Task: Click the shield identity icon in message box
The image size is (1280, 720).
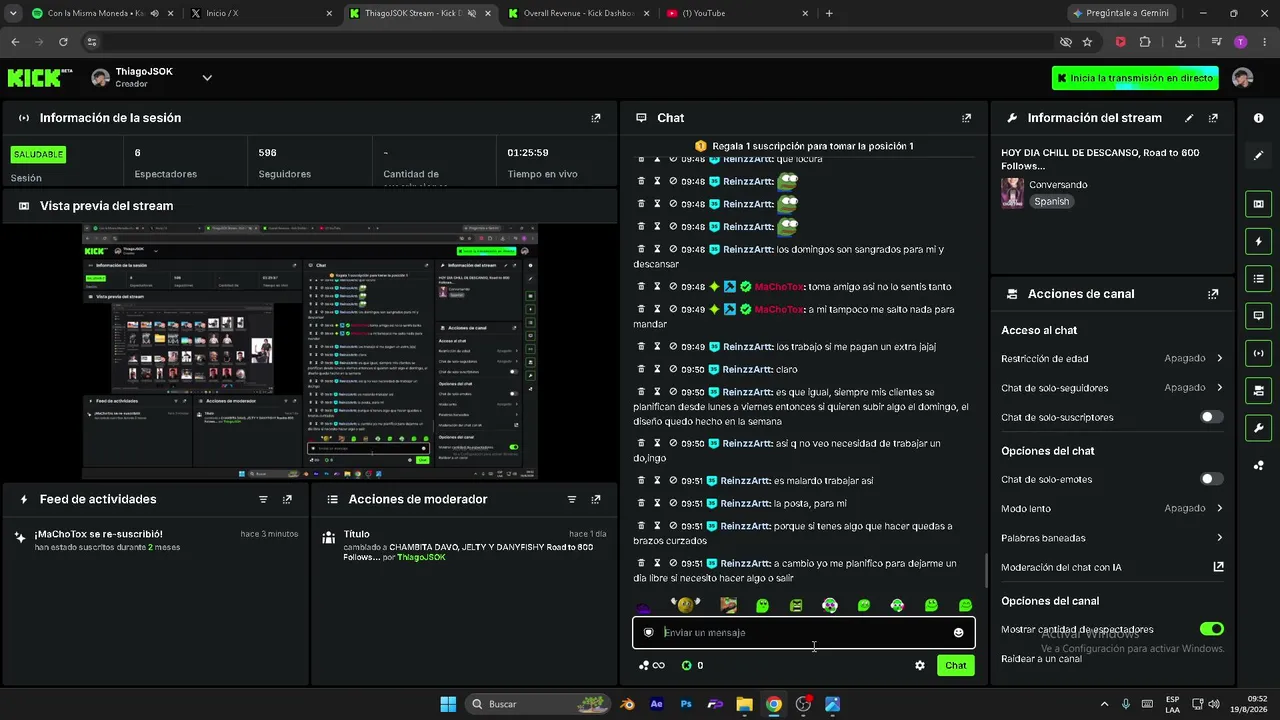Action: pos(648,632)
